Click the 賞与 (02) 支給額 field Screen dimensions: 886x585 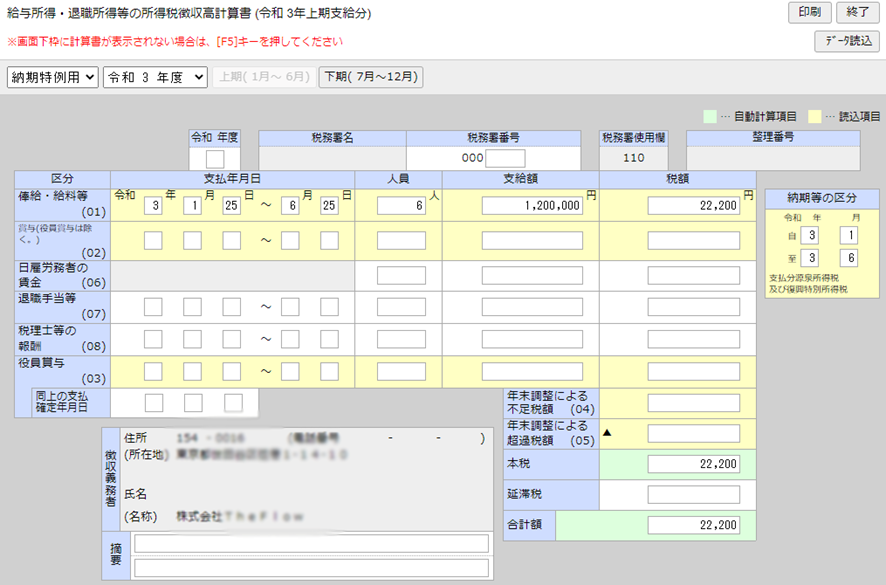click(x=532, y=240)
